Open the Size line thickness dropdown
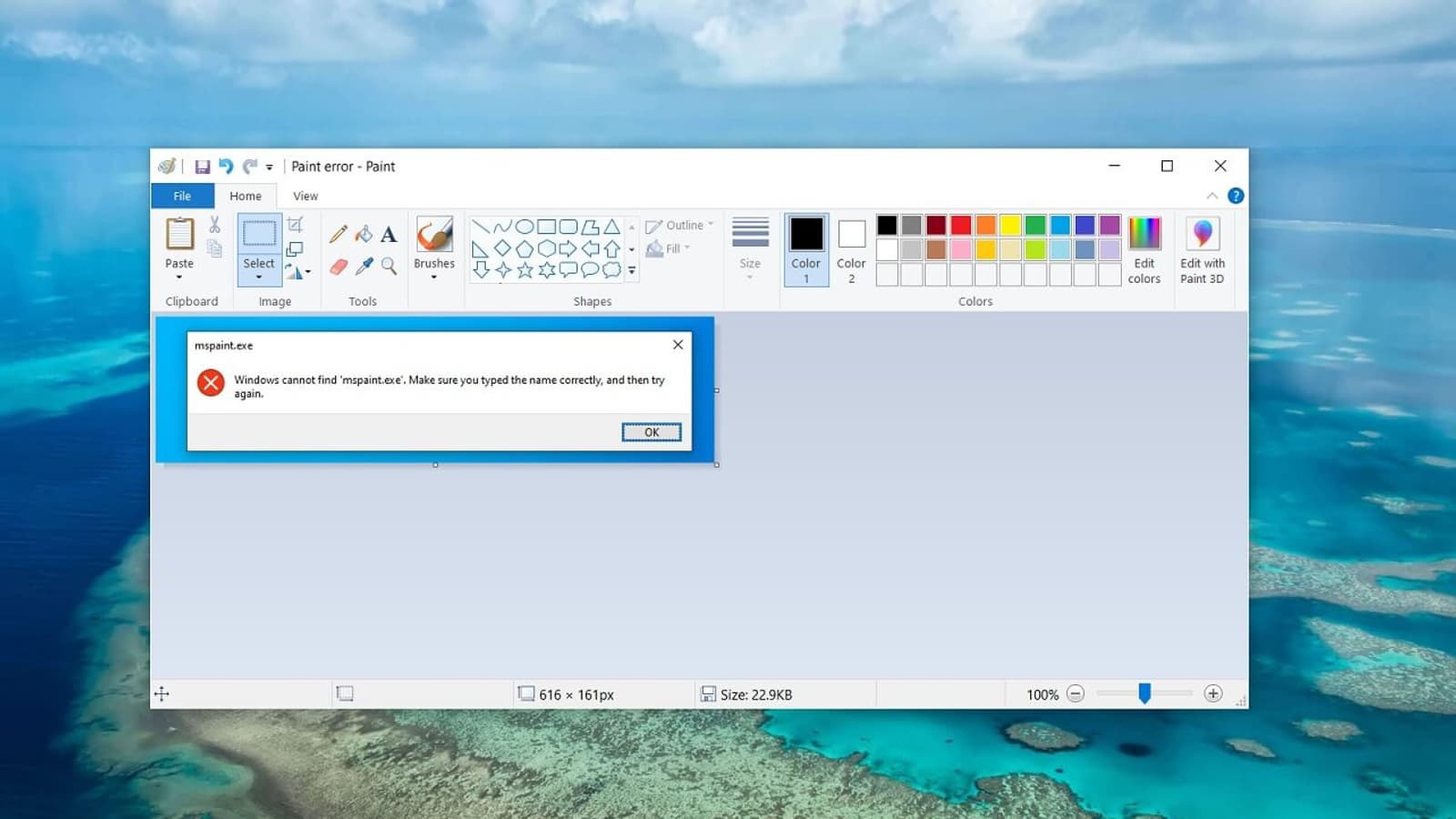Viewport: 1456px width, 819px height. [x=750, y=248]
